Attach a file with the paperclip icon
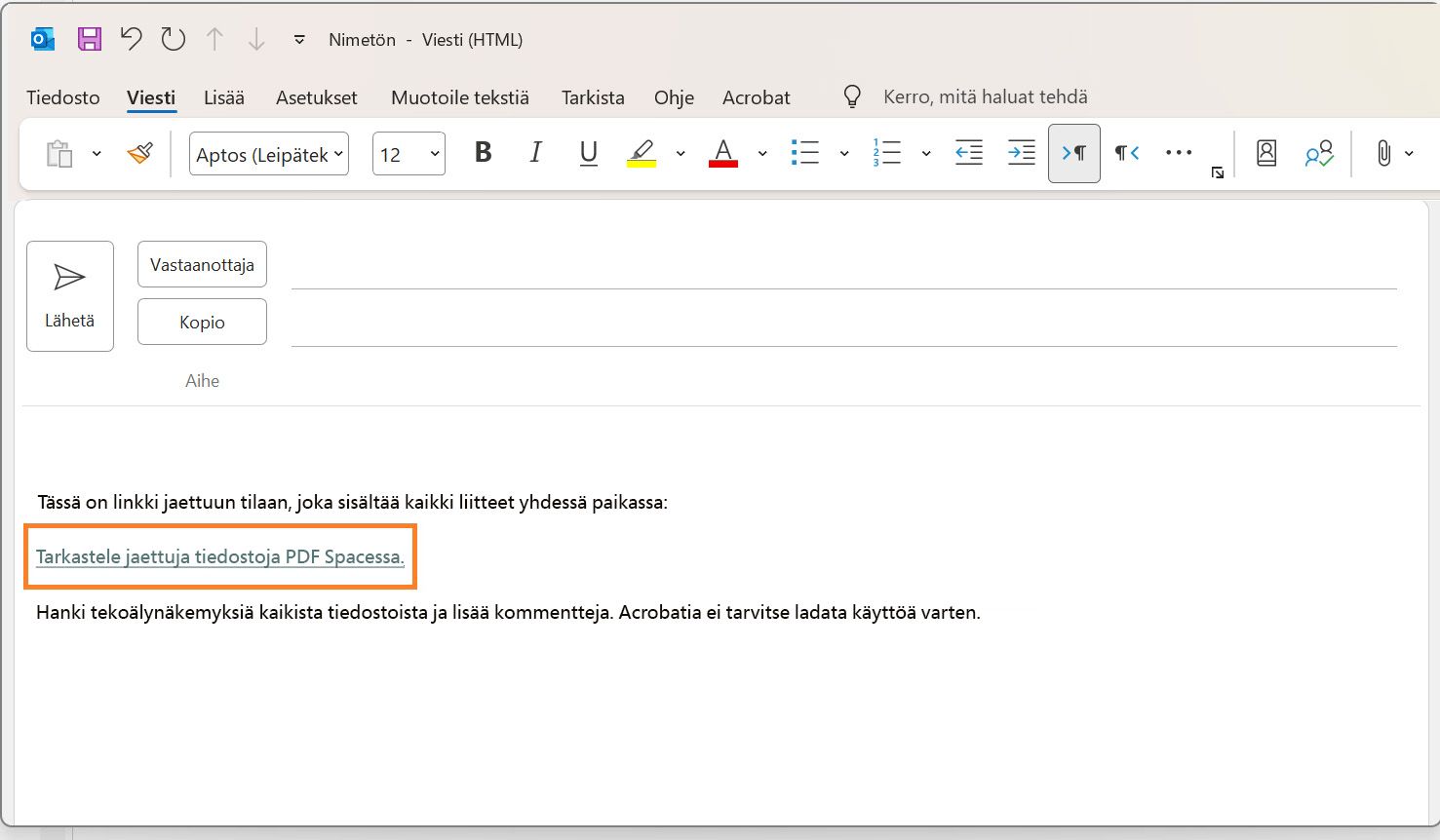Viewport: 1440px width, 840px height. [x=1383, y=153]
